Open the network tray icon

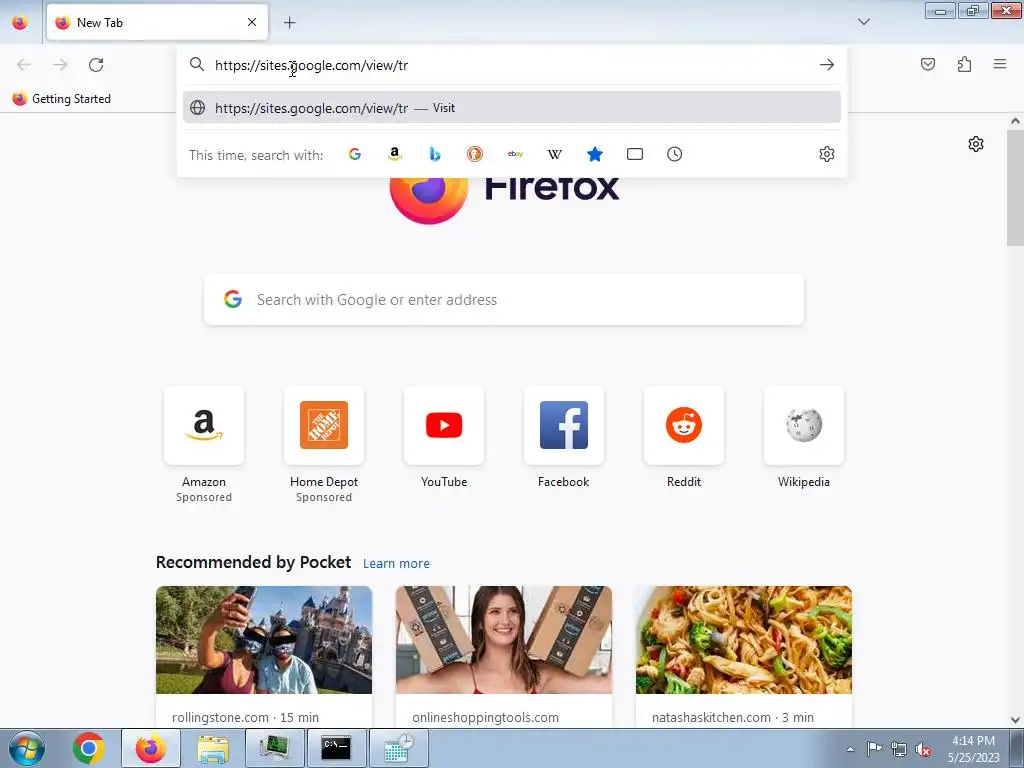(899, 749)
